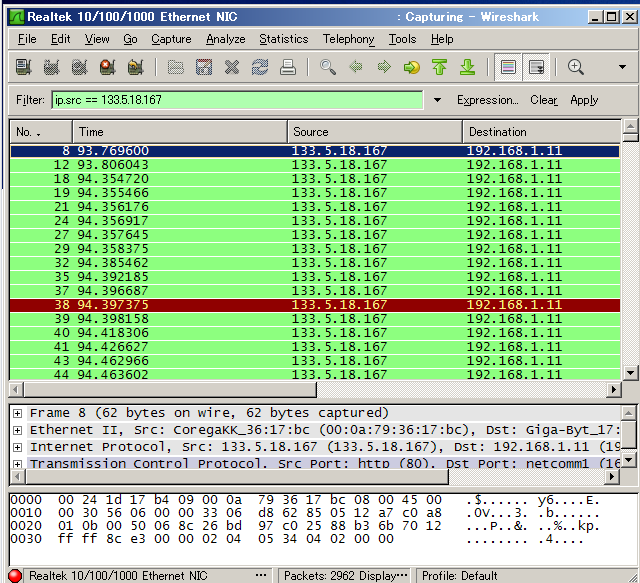Expand Transmission Control Protocol row
Image resolution: width=640 pixels, height=583 pixels.
point(17,464)
